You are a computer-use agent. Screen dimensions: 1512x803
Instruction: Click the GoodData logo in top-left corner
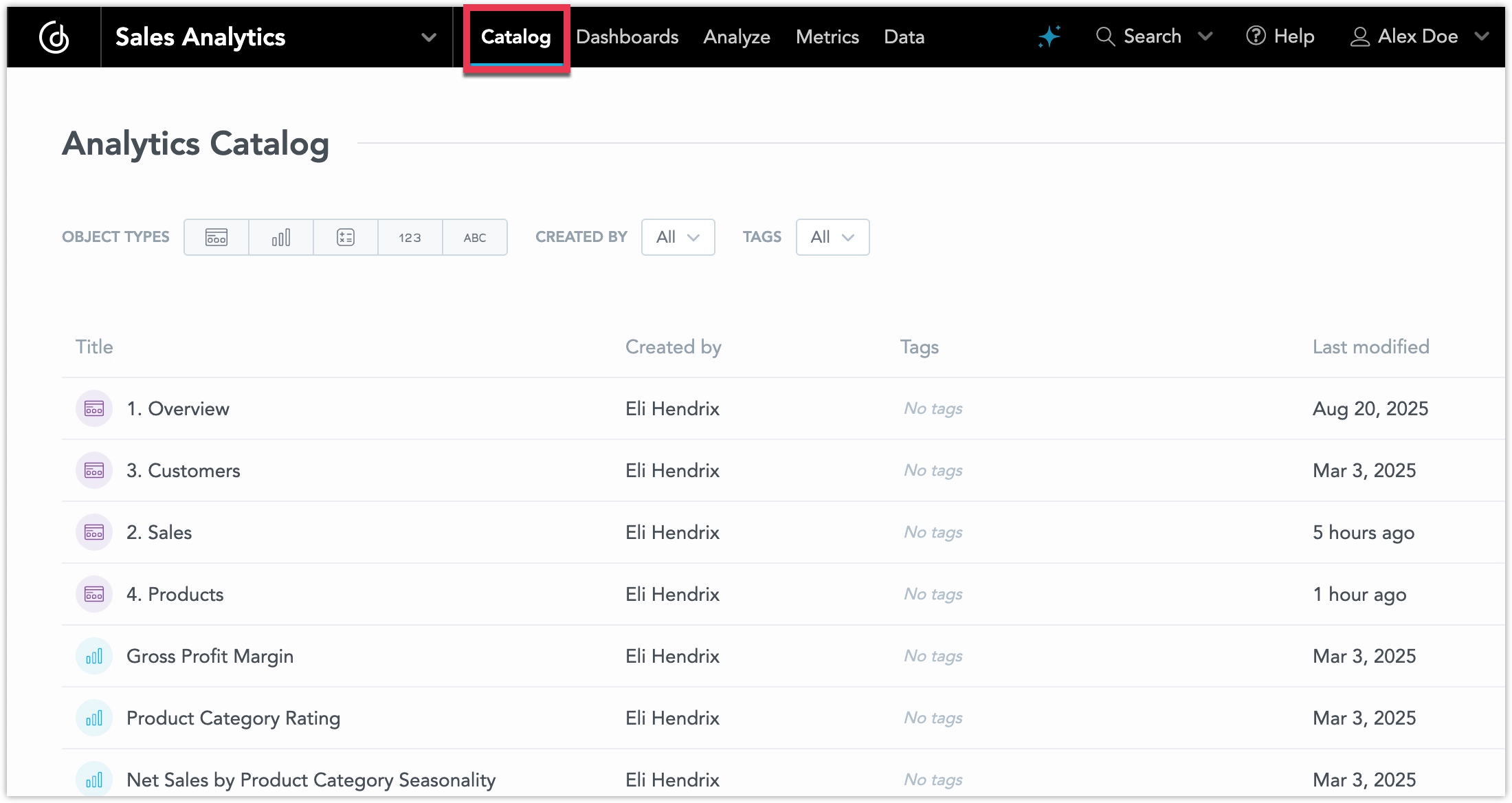click(52, 36)
